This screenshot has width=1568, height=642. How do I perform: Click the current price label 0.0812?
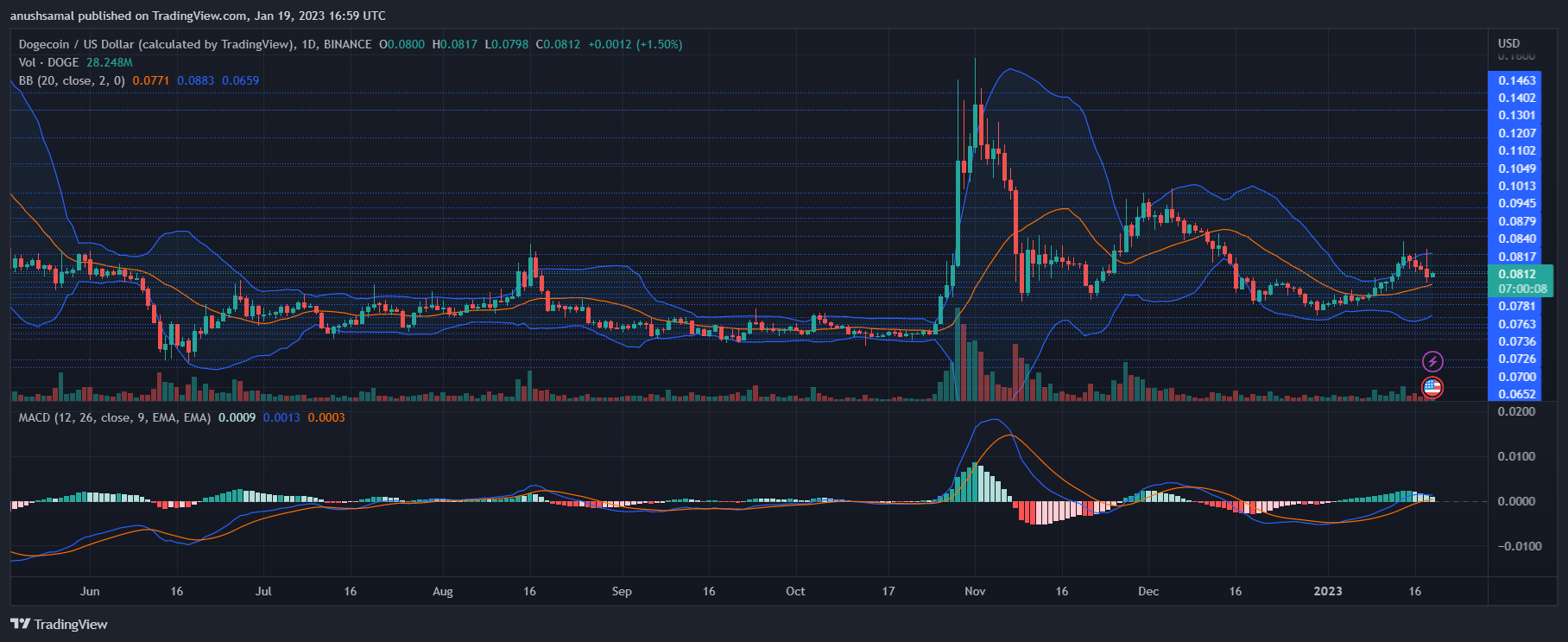click(1517, 274)
